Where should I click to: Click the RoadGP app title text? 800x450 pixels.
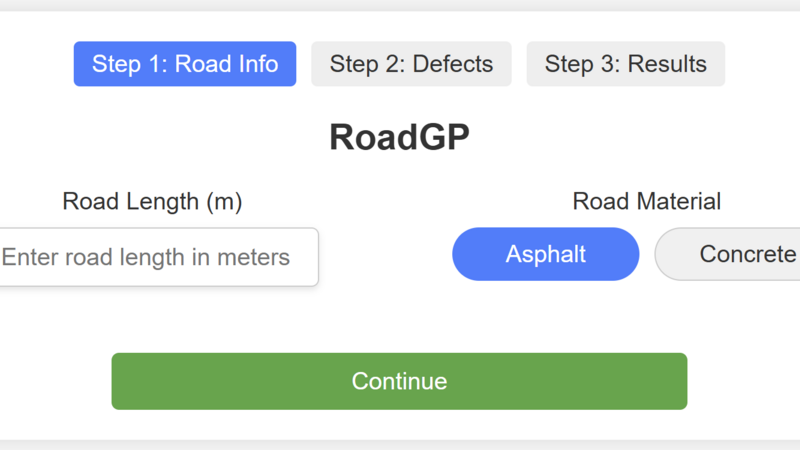(x=399, y=138)
